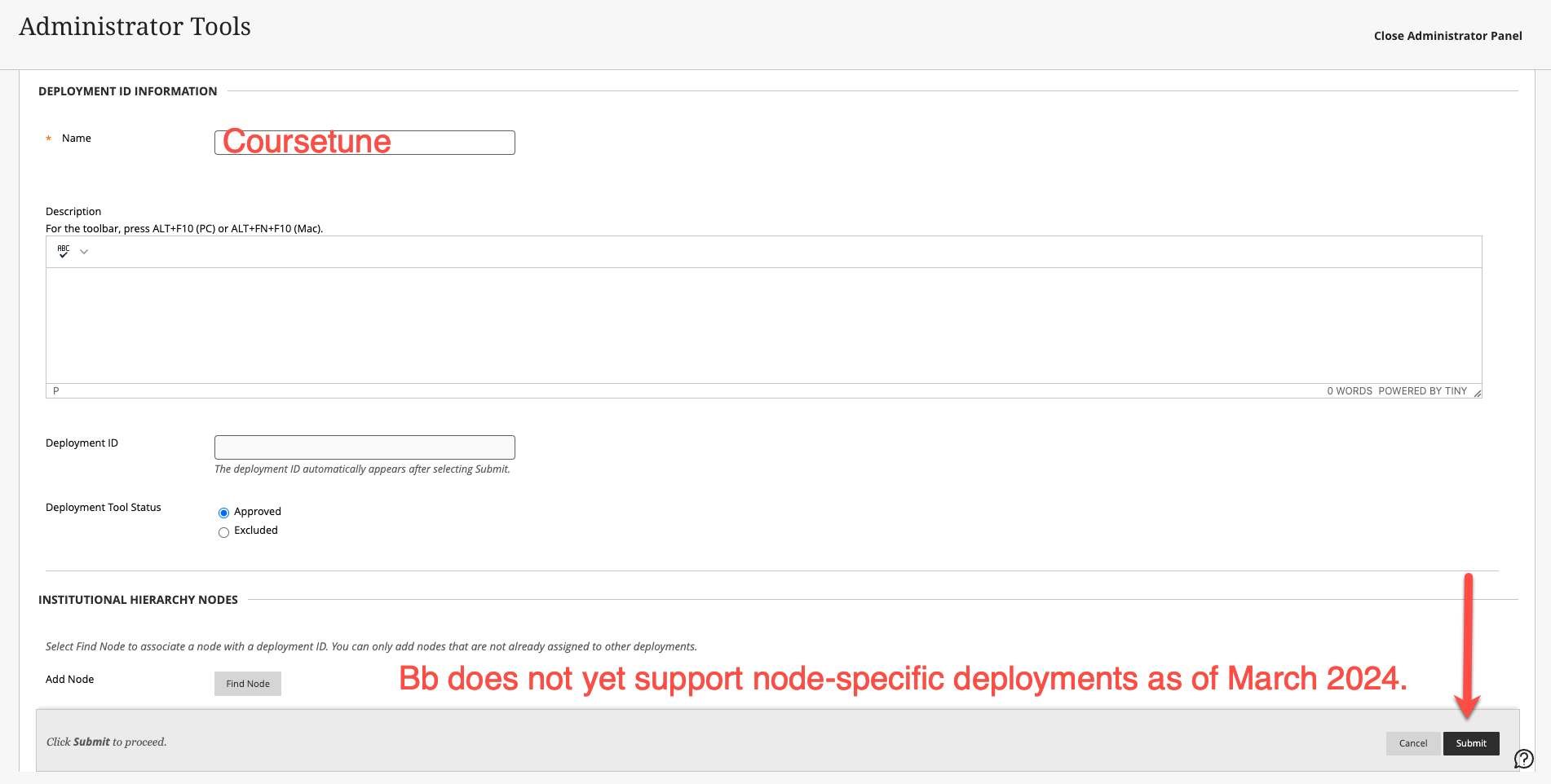This screenshot has height=784, width=1551.
Task: Click the Deployment ID input field
Action: tap(365, 447)
